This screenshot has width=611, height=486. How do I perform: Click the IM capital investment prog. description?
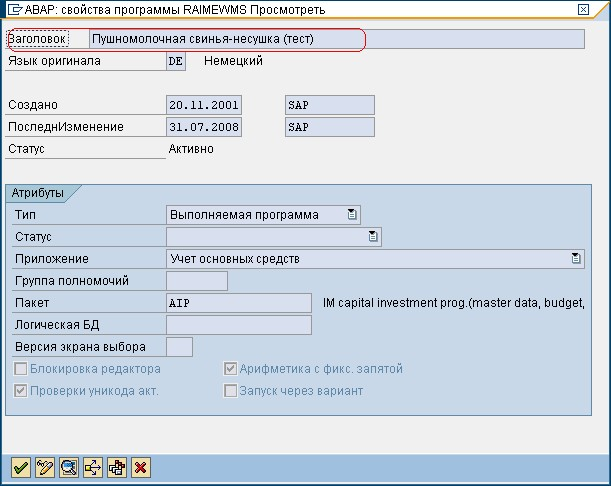454,303
